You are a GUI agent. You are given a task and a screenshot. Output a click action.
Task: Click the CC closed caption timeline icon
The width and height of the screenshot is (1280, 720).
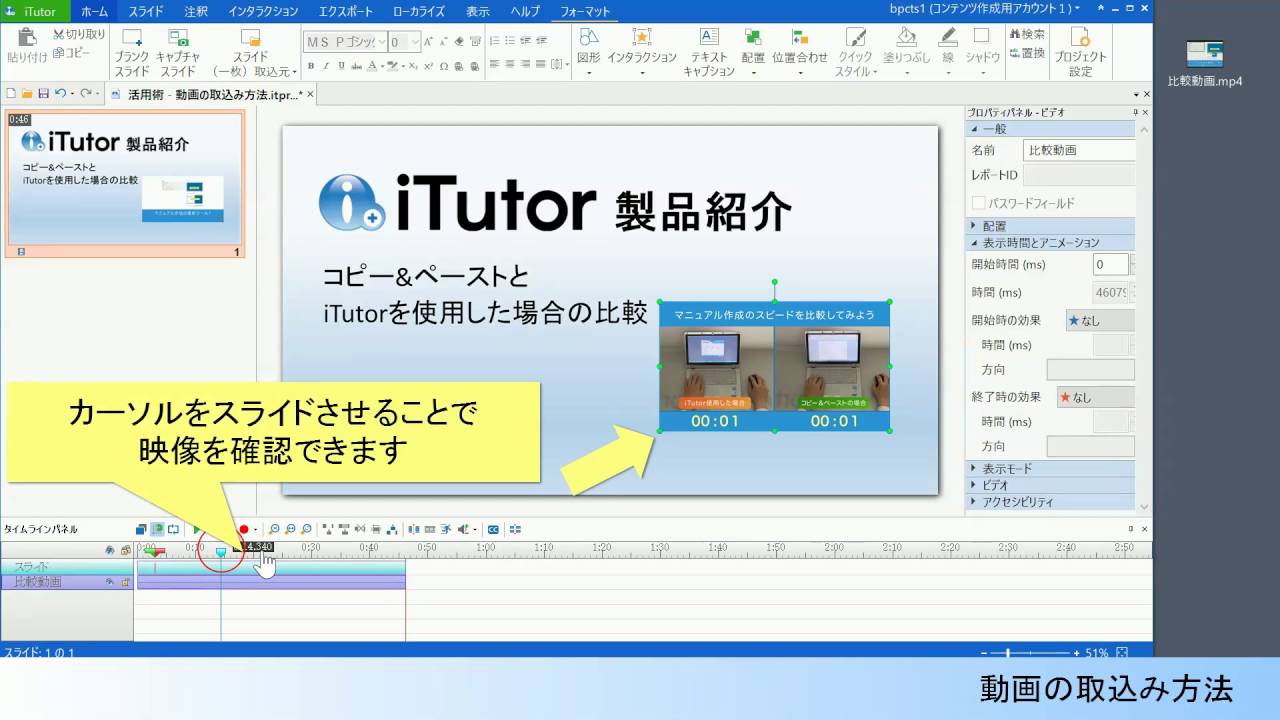[x=493, y=529]
